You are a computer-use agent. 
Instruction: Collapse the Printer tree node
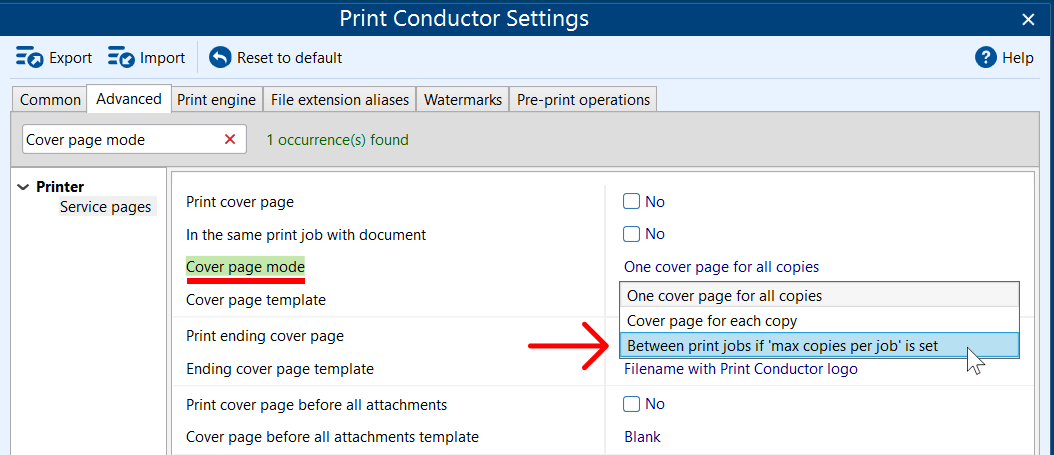click(24, 187)
